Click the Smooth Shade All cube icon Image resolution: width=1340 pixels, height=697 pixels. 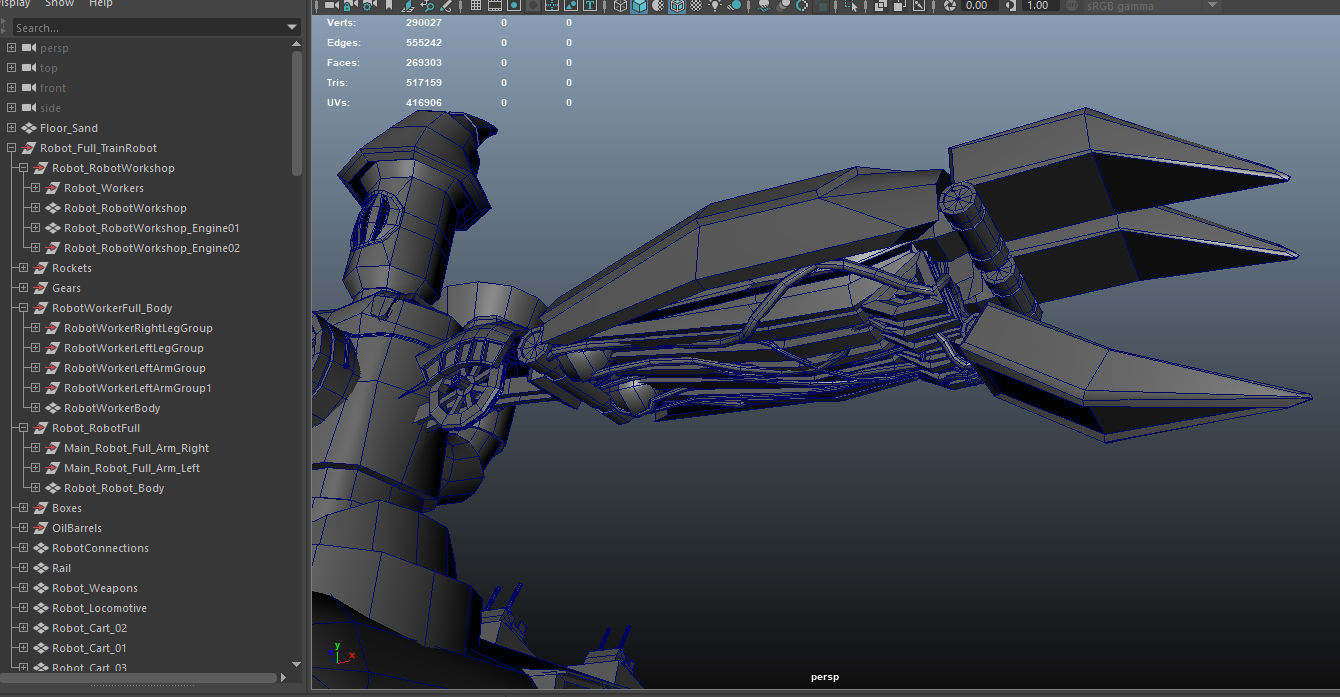click(639, 5)
